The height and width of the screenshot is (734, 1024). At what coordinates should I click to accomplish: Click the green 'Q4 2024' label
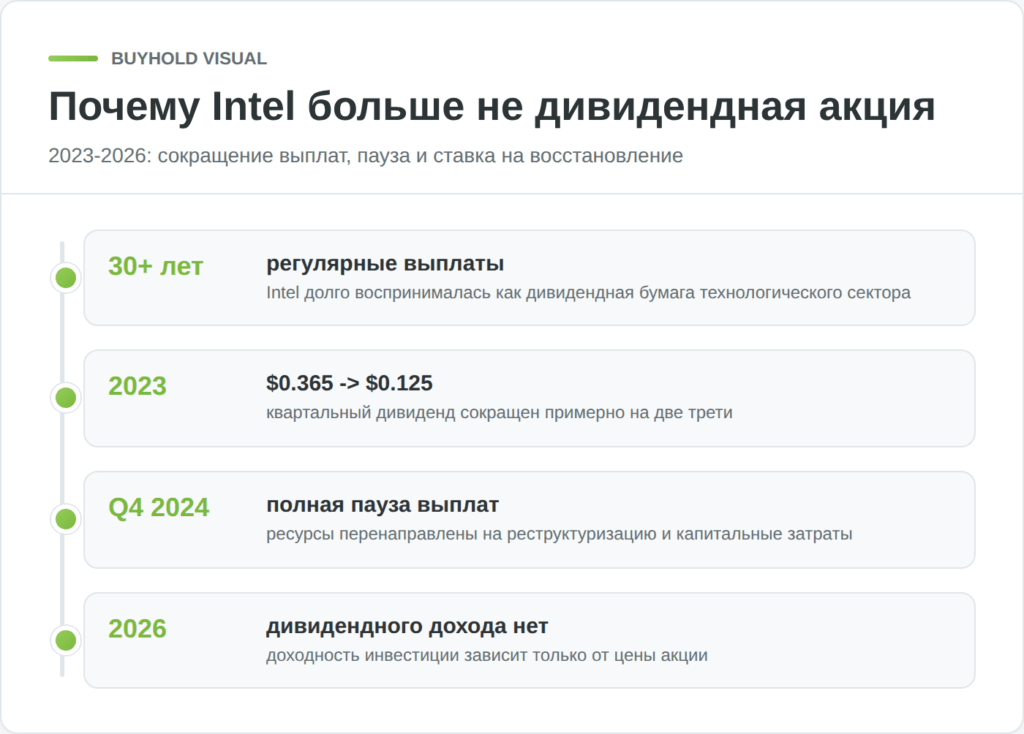pos(159,507)
